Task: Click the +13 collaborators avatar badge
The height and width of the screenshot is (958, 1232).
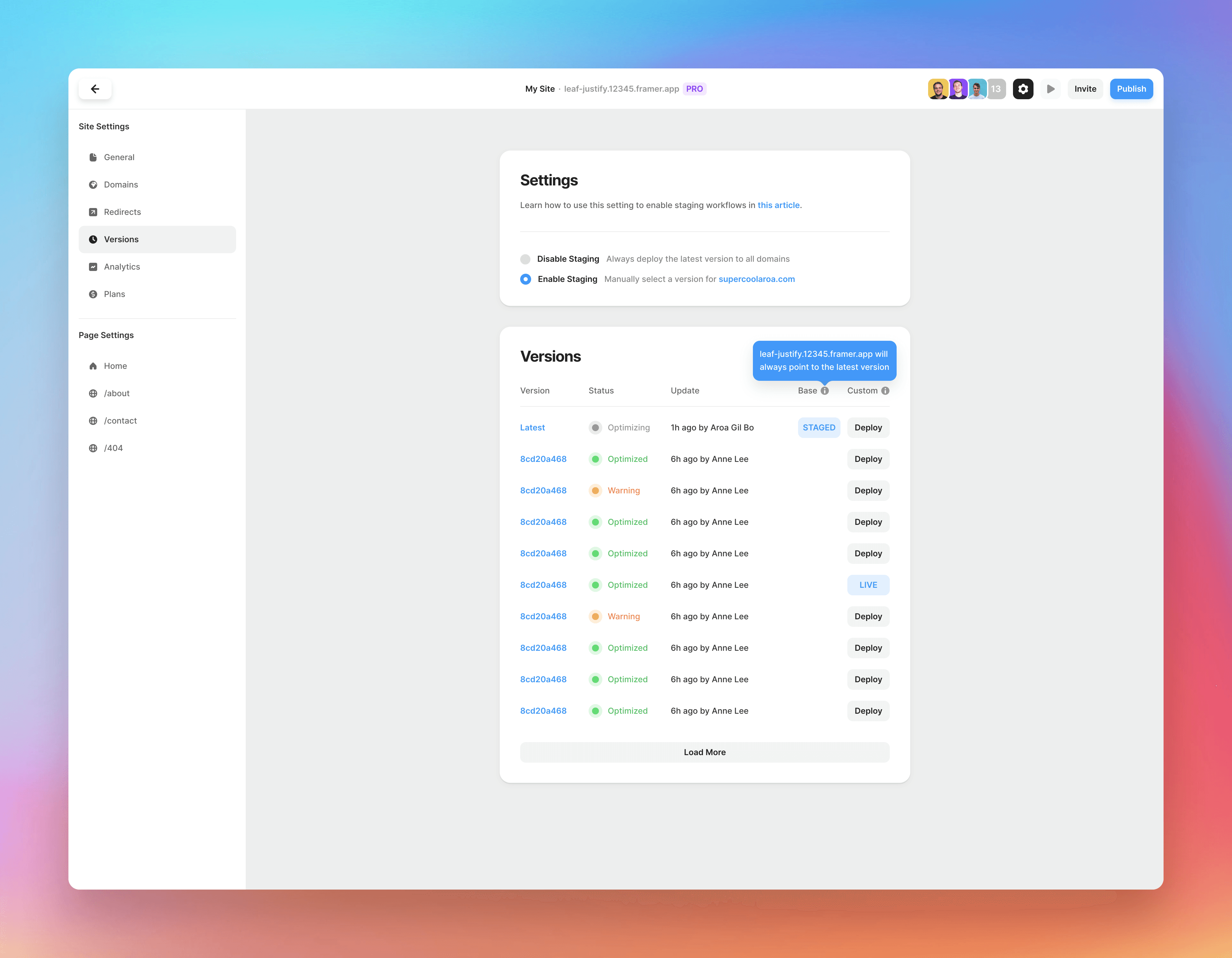Action: point(996,89)
